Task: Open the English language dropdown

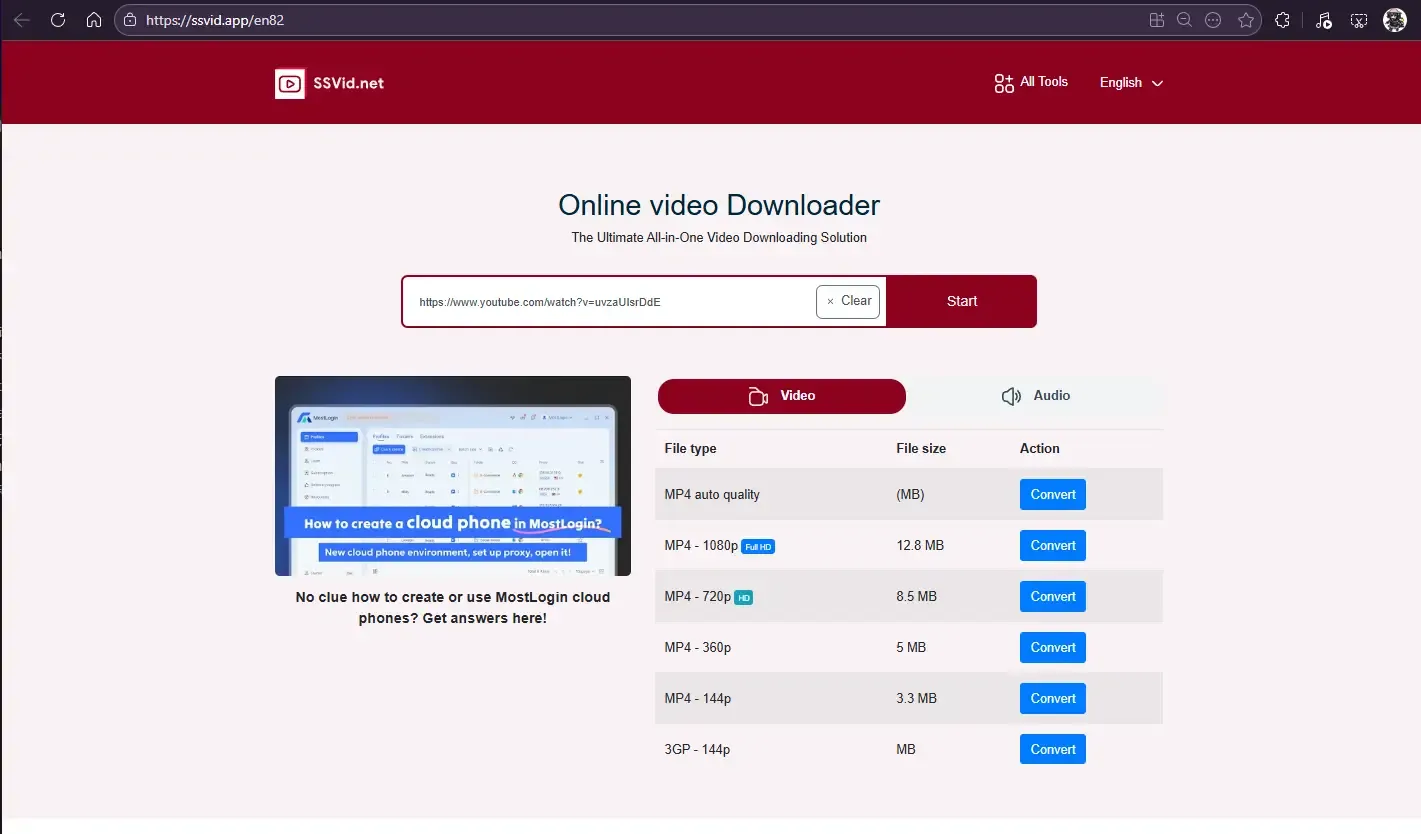Action: 1130,82
